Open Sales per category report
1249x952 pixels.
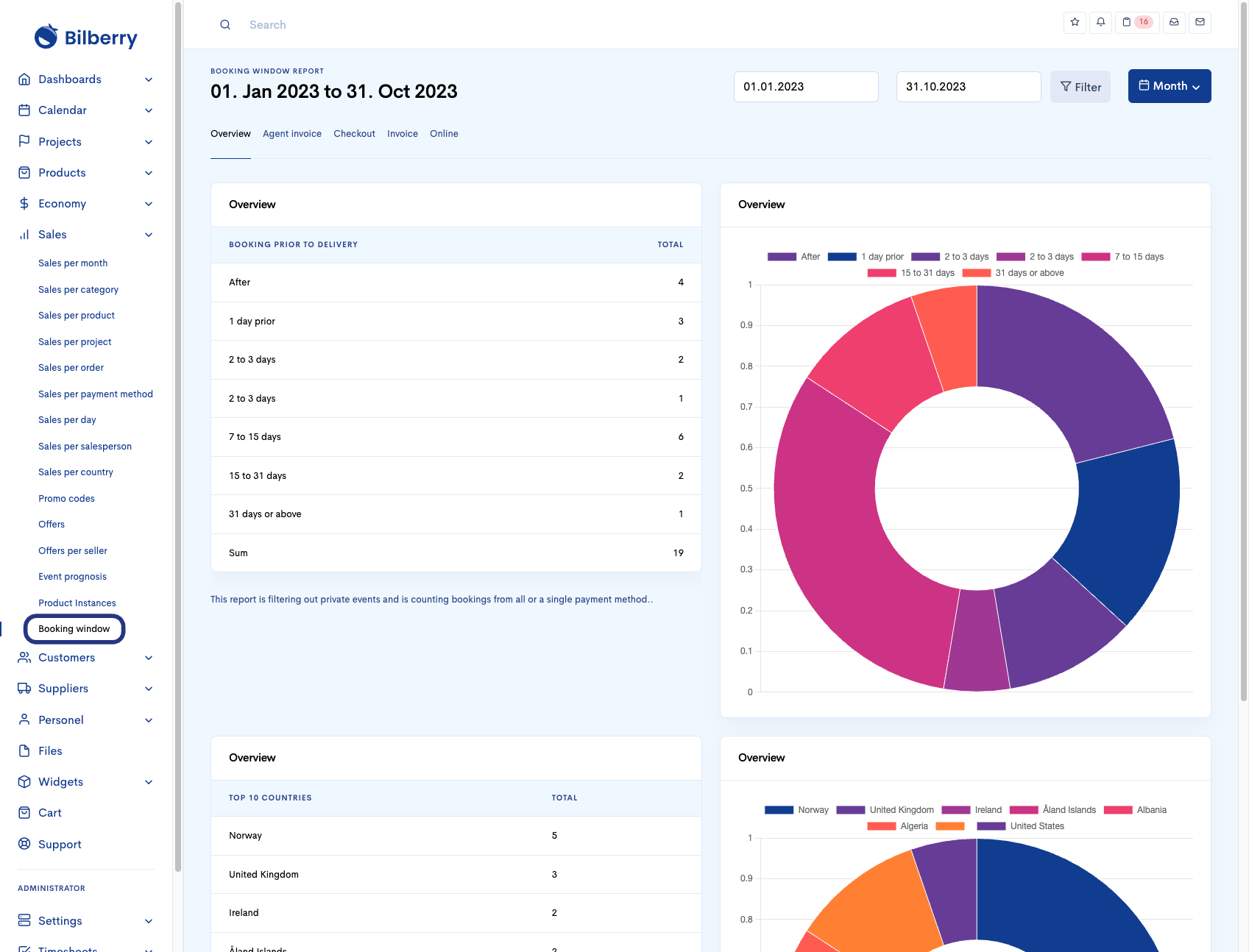tap(78, 290)
